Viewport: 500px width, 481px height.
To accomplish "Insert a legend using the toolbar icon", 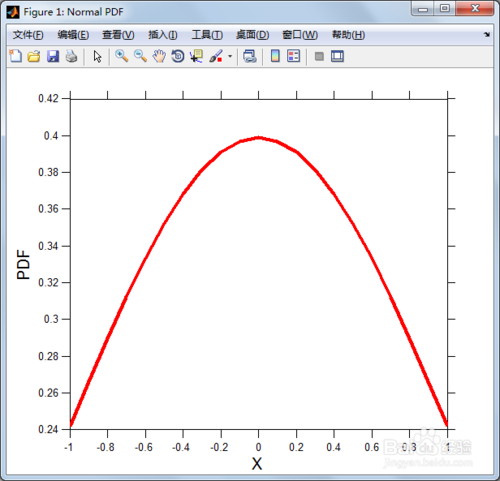I will coord(293,56).
